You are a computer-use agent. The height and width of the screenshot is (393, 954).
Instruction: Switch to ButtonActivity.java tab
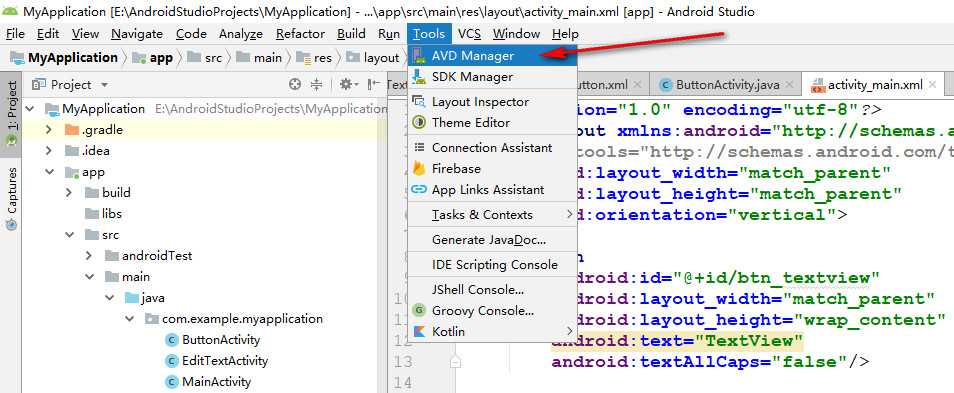click(x=727, y=85)
